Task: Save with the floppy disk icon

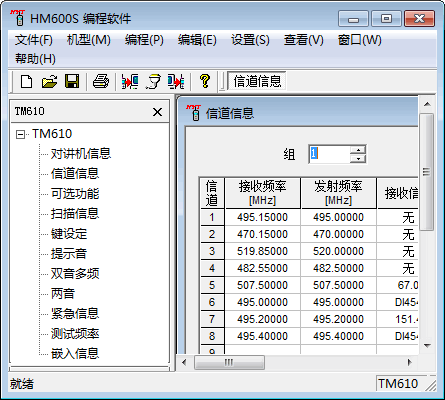Action: coord(72,81)
